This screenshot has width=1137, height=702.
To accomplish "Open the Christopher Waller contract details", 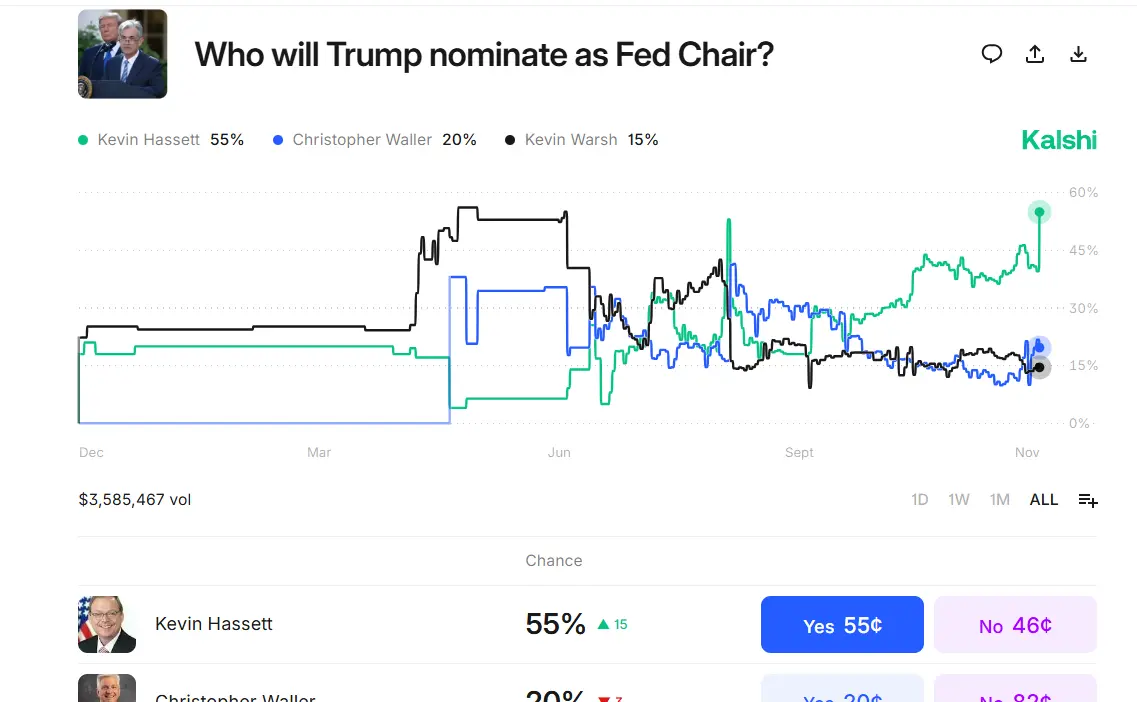I will pyautogui.click(x=235, y=695).
